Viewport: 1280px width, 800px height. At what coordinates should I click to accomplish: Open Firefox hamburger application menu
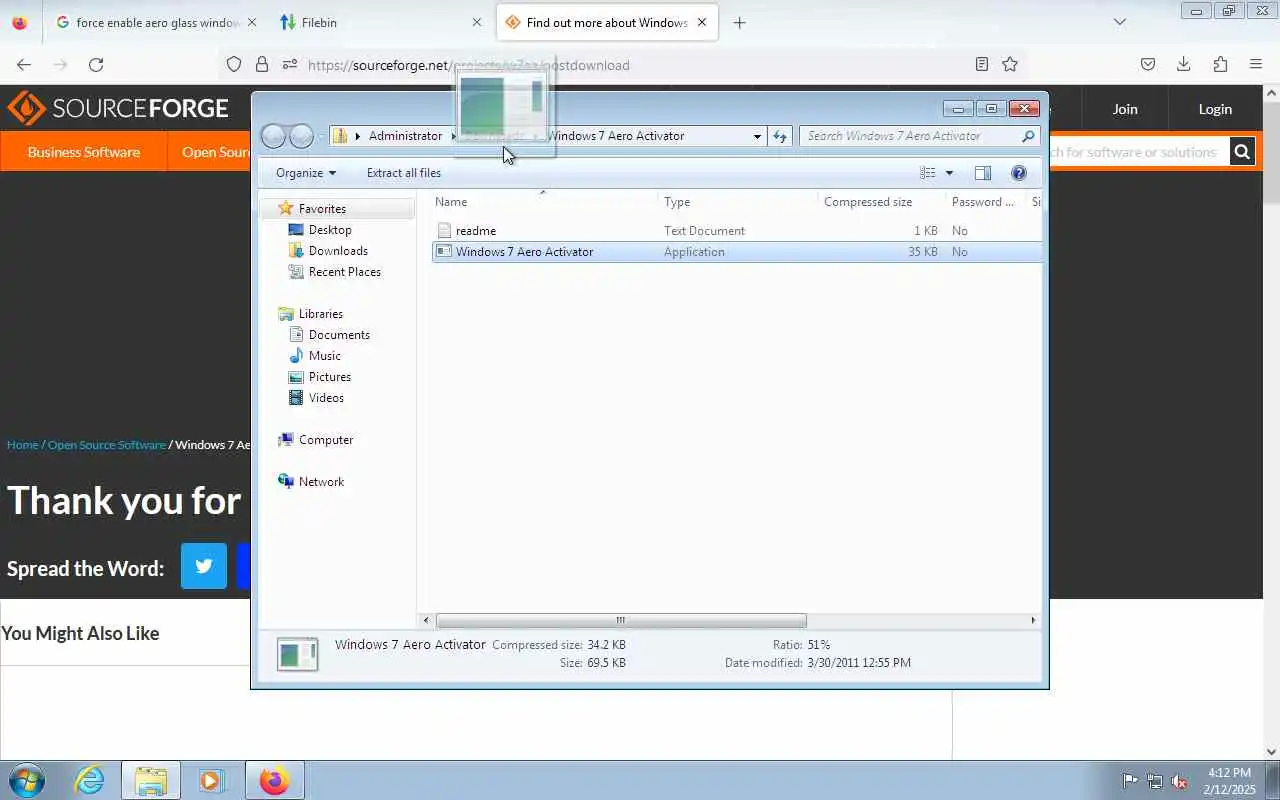click(x=1256, y=64)
